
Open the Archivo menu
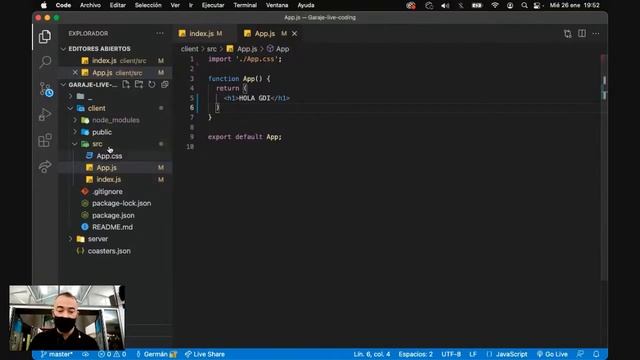(x=90, y=5)
